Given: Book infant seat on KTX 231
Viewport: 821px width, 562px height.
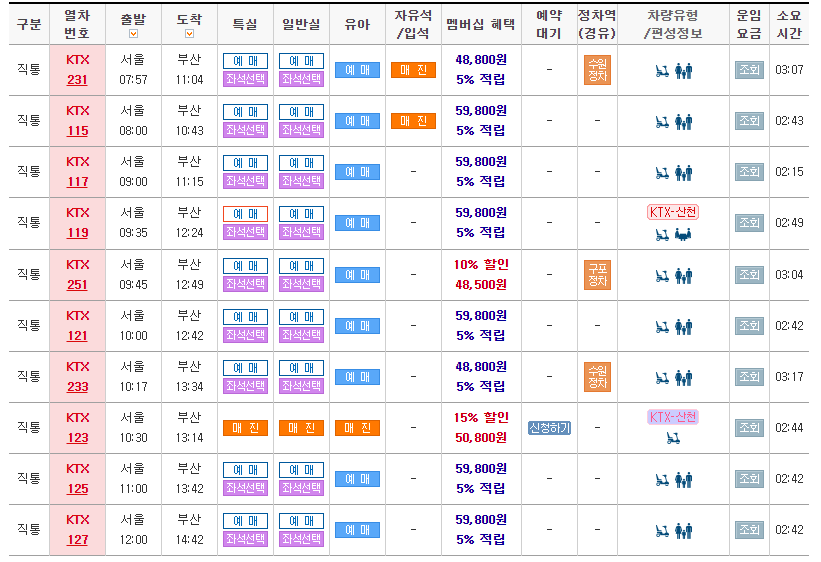Looking at the screenshot, I should (x=358, y=70).
